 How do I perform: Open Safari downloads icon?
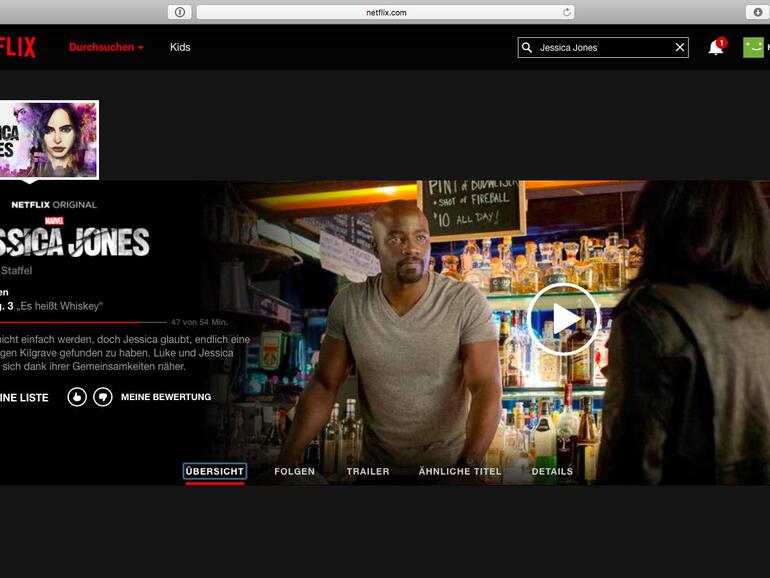click(x=758, y=12)
